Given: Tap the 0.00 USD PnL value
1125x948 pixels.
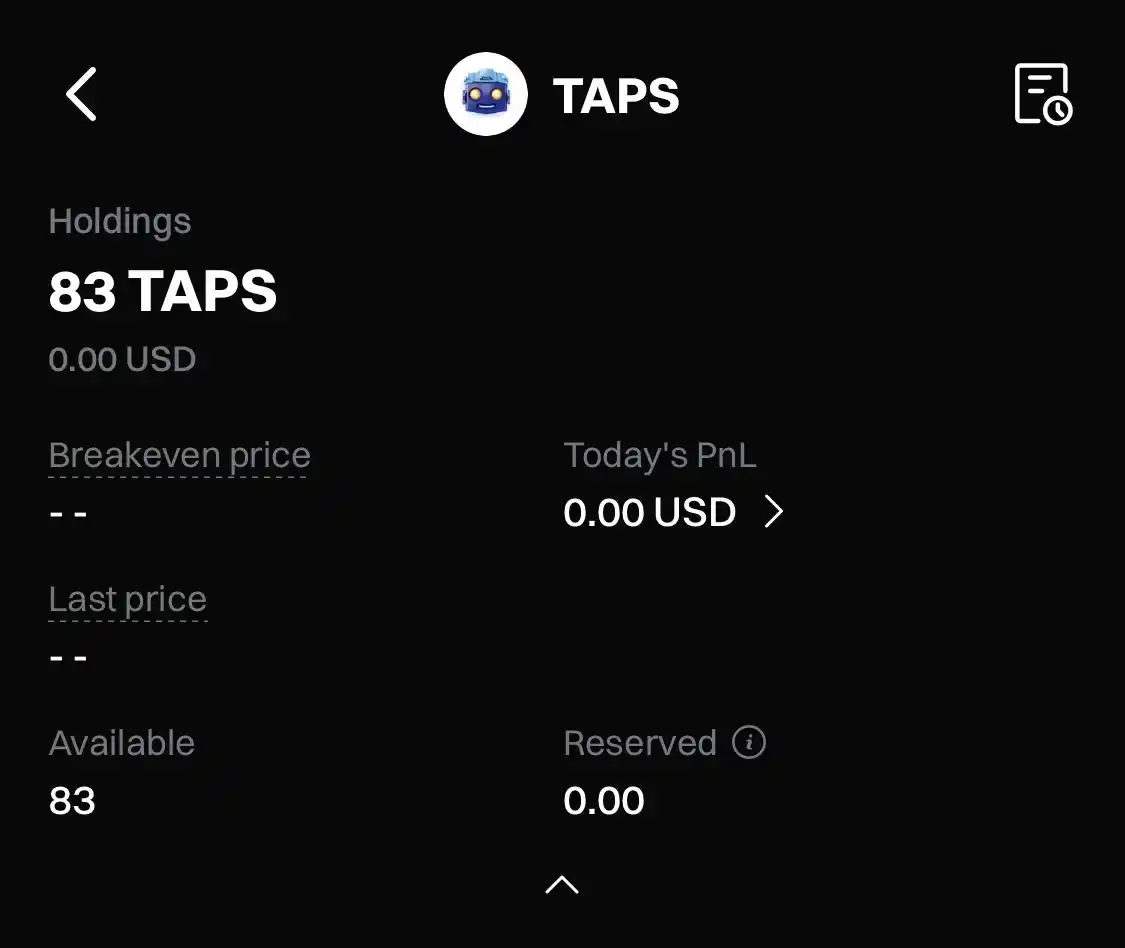Looking at the screenshot, I should tap(649, 512).
